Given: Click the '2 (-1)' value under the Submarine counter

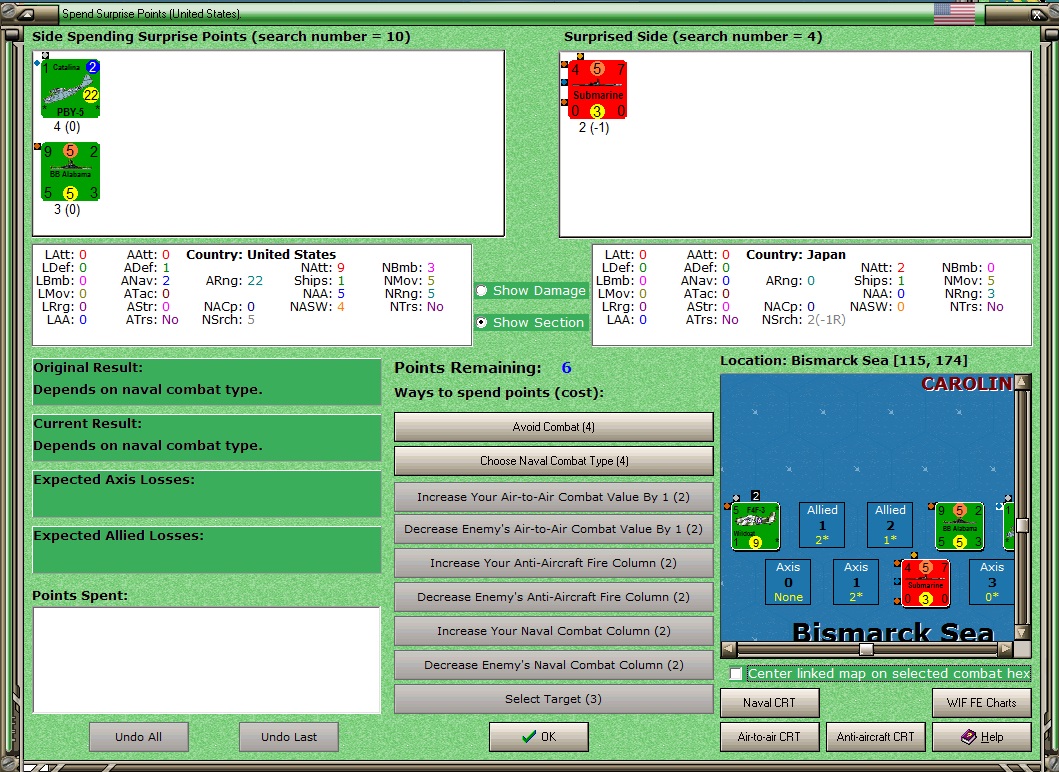Looking at the screenshot, I should 594,127.
